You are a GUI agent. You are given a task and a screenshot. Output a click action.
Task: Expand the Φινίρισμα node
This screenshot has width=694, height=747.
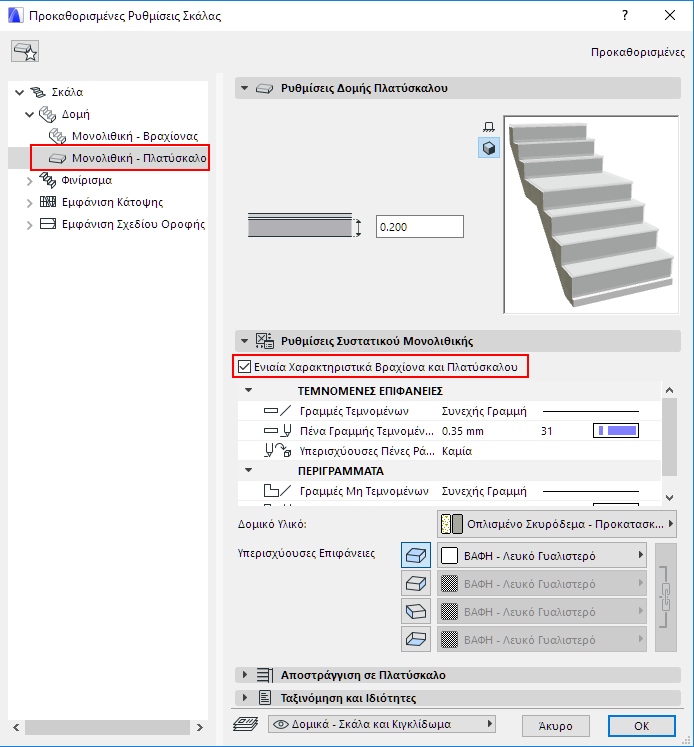coord(30,181)
